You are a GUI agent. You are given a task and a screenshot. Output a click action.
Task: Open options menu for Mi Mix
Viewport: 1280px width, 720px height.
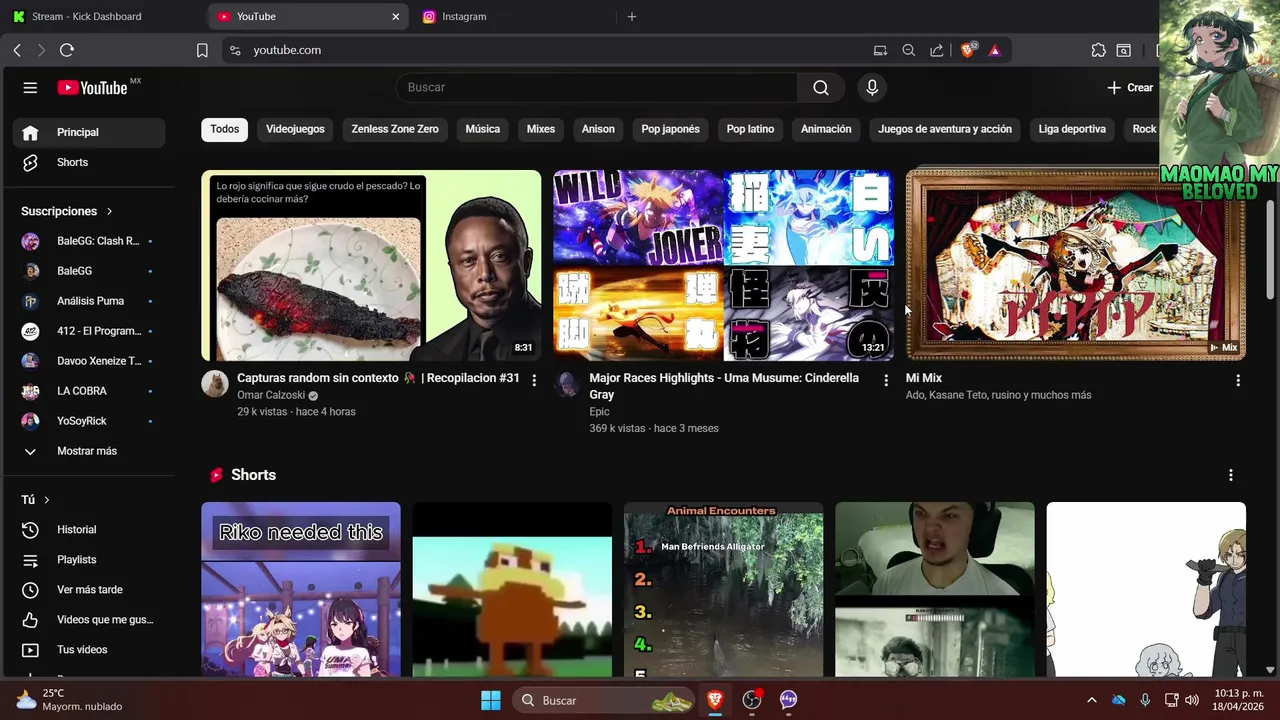[1238, 380]
